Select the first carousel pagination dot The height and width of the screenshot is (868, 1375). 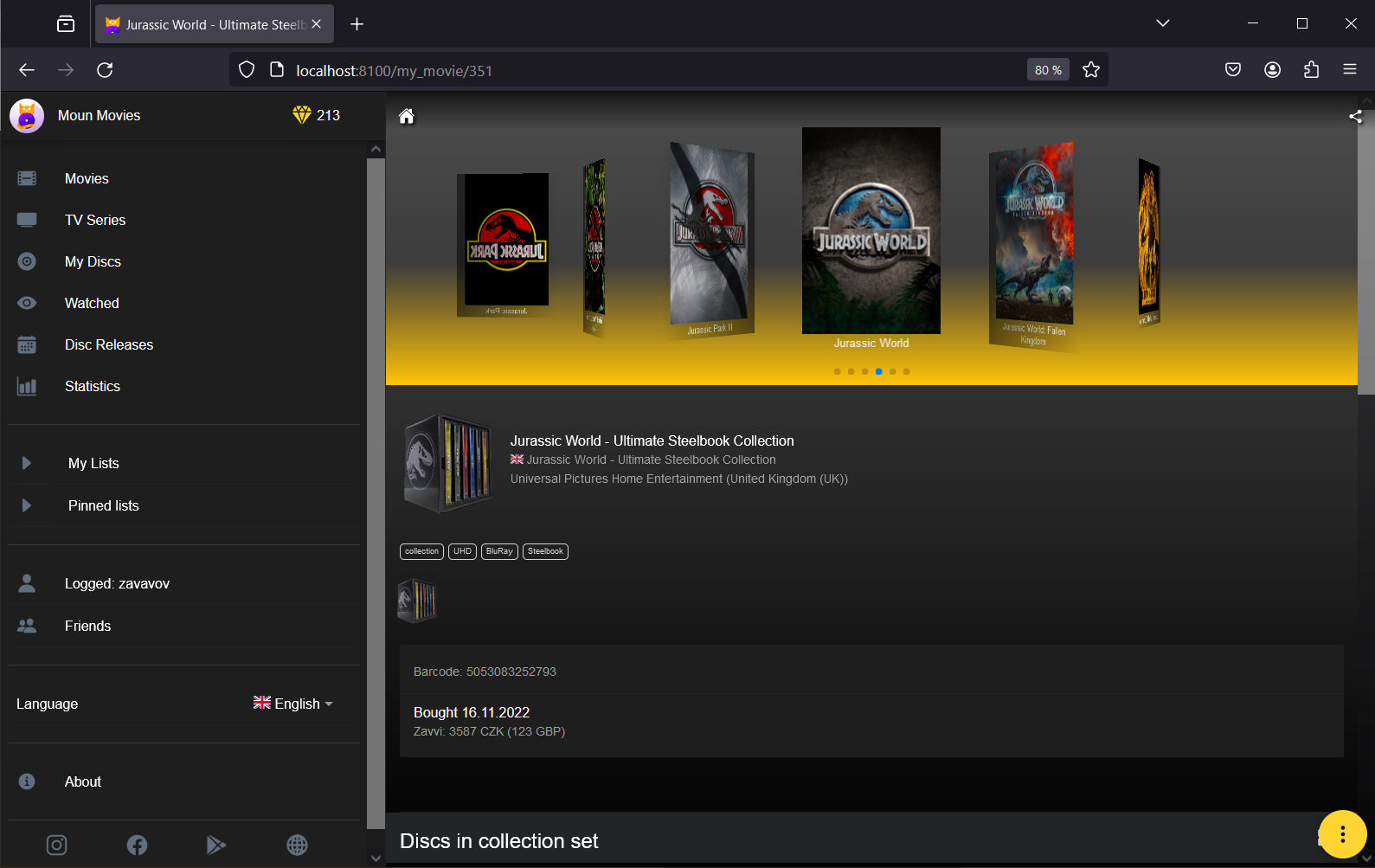tap(837, 371)
